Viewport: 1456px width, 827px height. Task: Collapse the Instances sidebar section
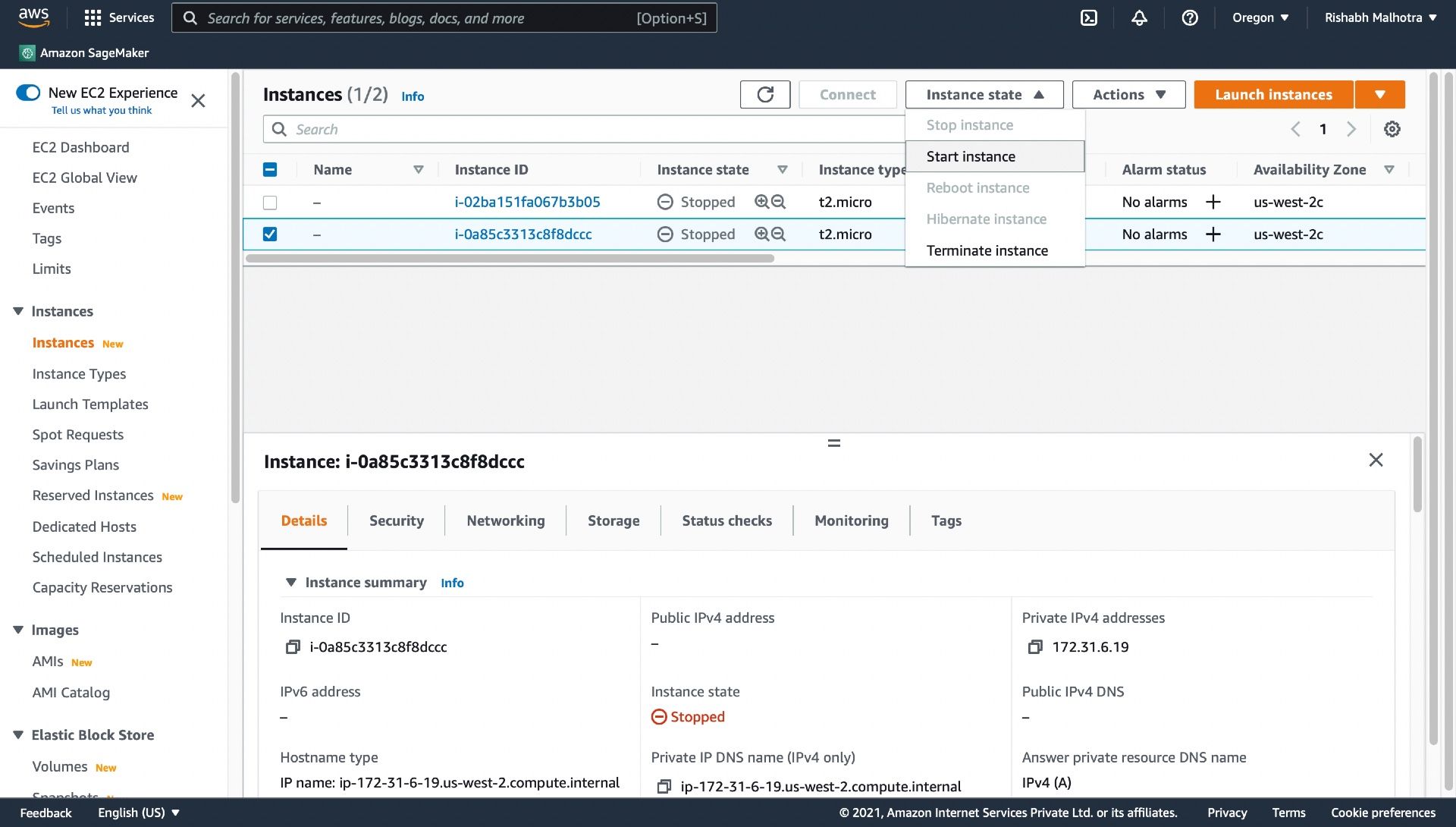coord(18,311)
